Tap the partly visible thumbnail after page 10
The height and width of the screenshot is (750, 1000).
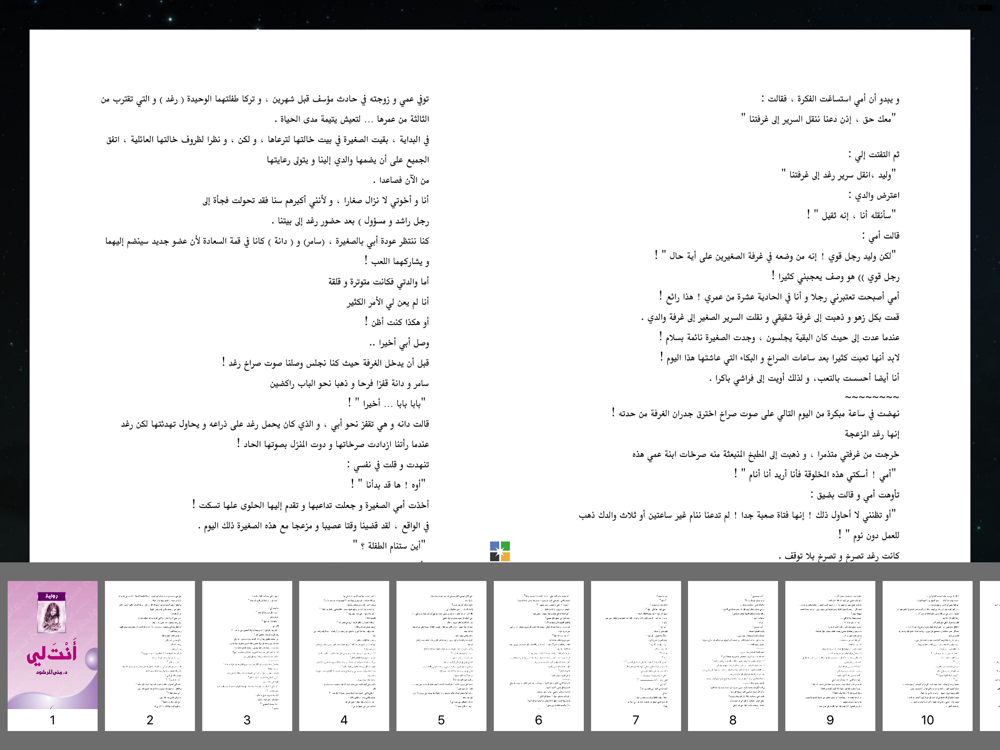point(990,655)
